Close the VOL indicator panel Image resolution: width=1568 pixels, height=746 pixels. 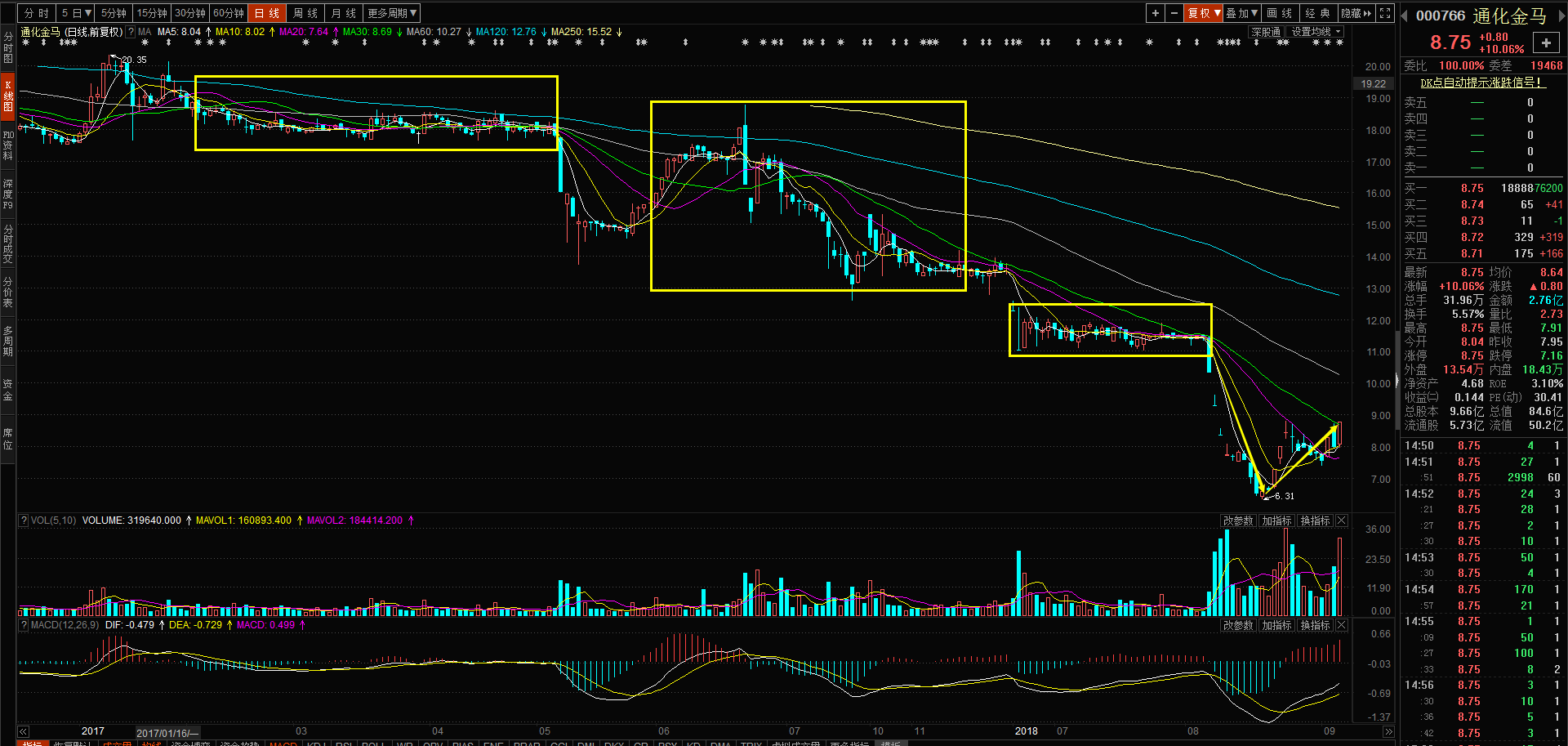click(1341, 520)
